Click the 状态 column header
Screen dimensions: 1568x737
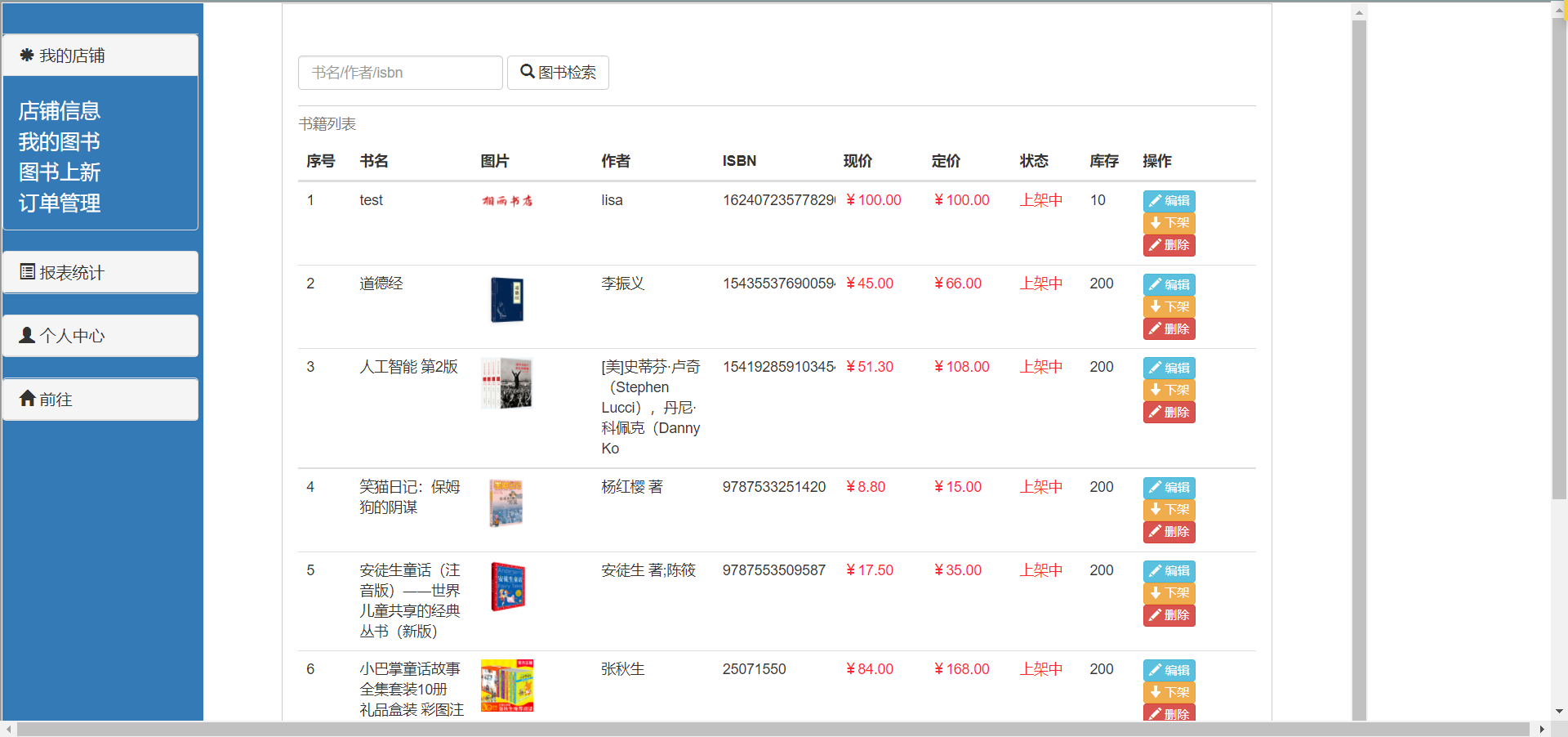(x=1034, y=161)
